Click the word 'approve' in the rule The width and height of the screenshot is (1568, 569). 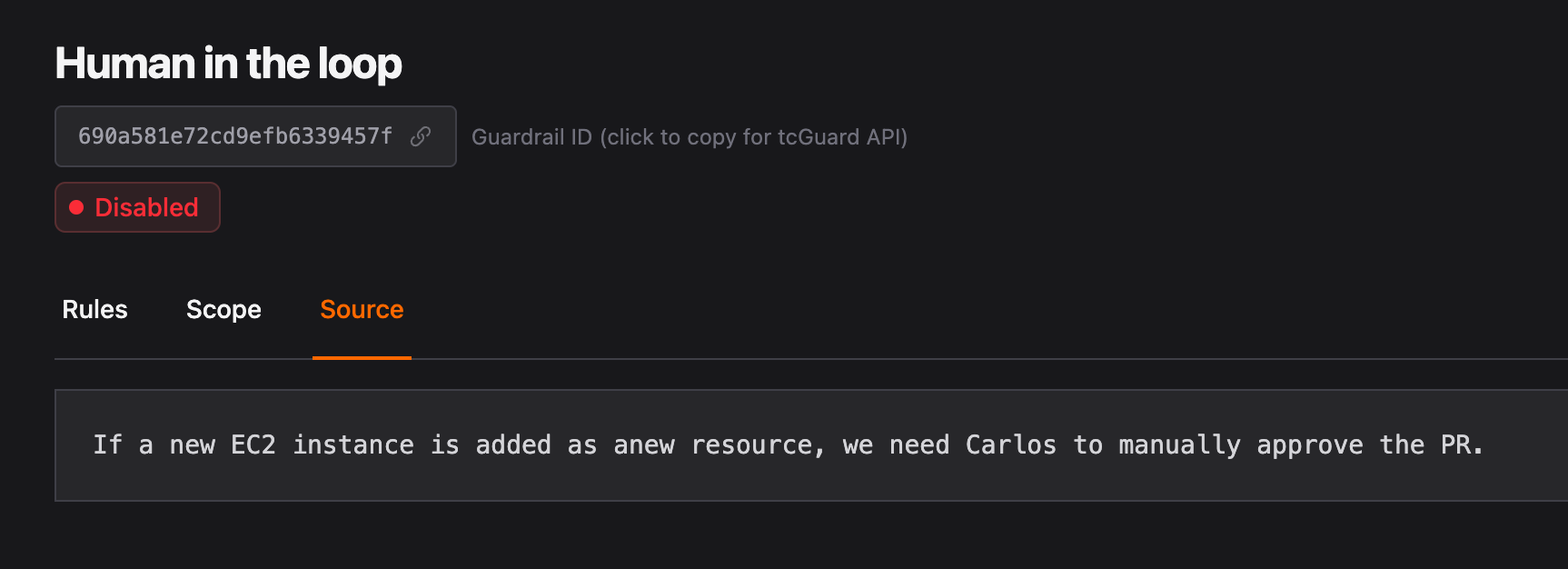point(1309,445)
